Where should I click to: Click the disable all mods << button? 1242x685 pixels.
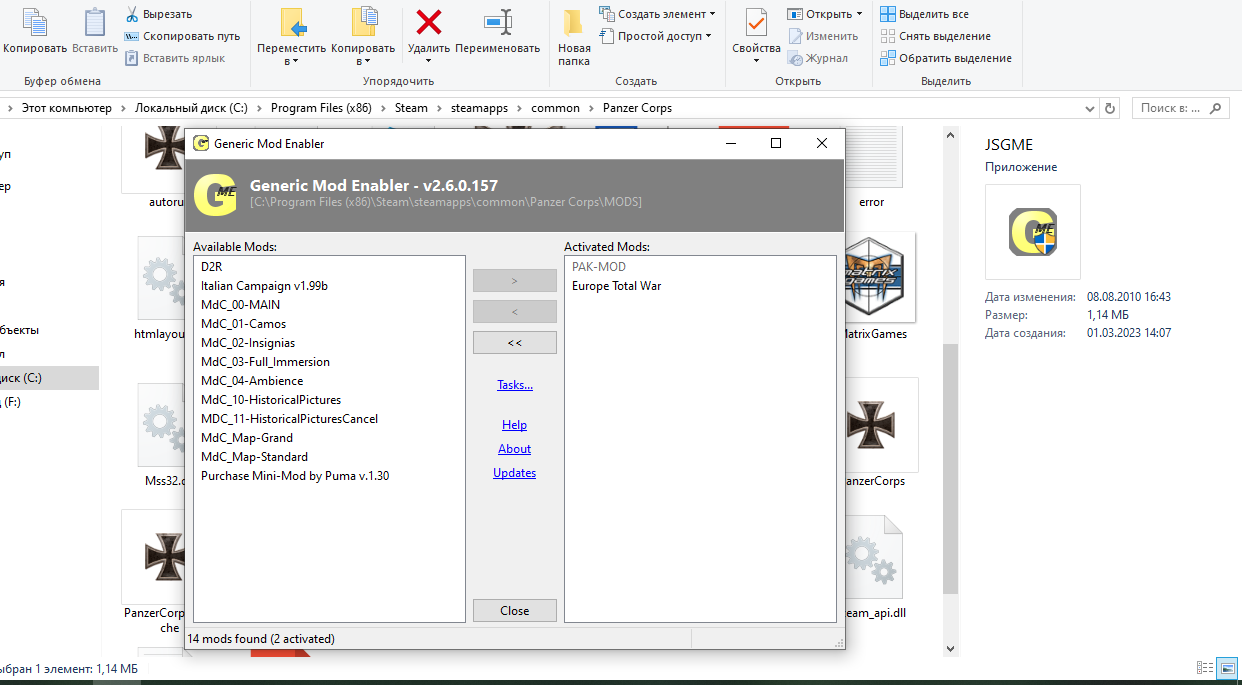point(515,342)
